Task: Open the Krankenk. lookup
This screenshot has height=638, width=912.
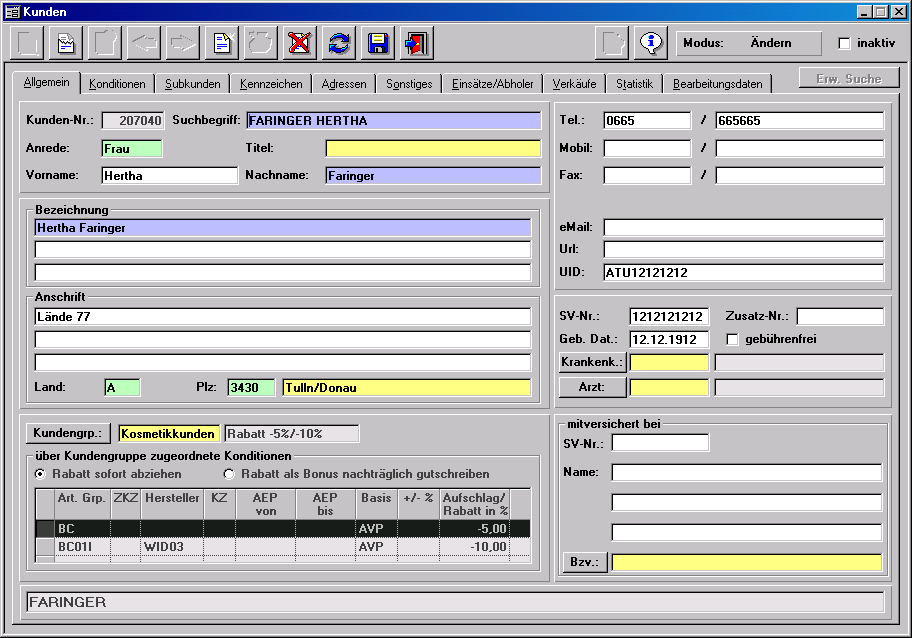Action: (591, 362)
